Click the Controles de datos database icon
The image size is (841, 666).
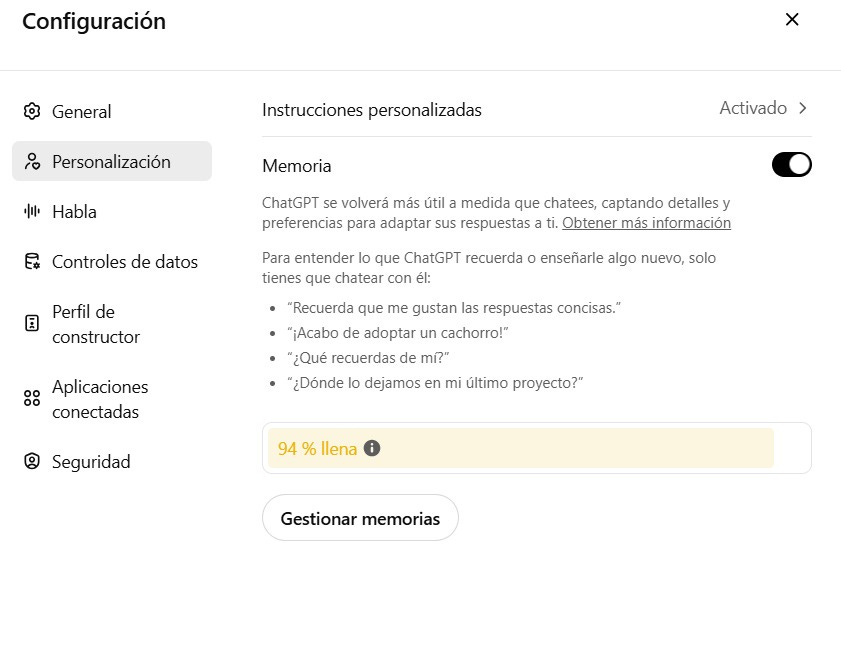[32, 262]
